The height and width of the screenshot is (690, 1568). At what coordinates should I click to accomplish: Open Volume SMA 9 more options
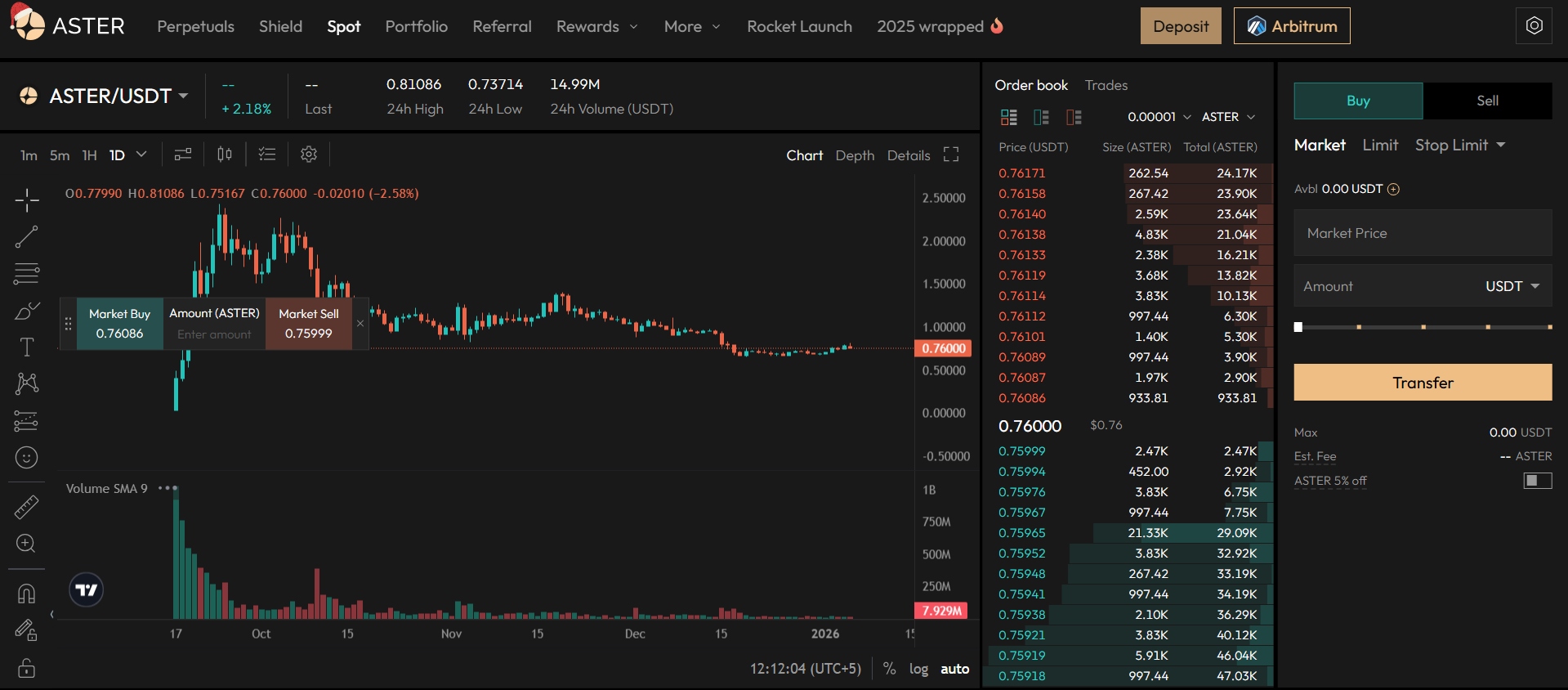[x=168, y=488]
